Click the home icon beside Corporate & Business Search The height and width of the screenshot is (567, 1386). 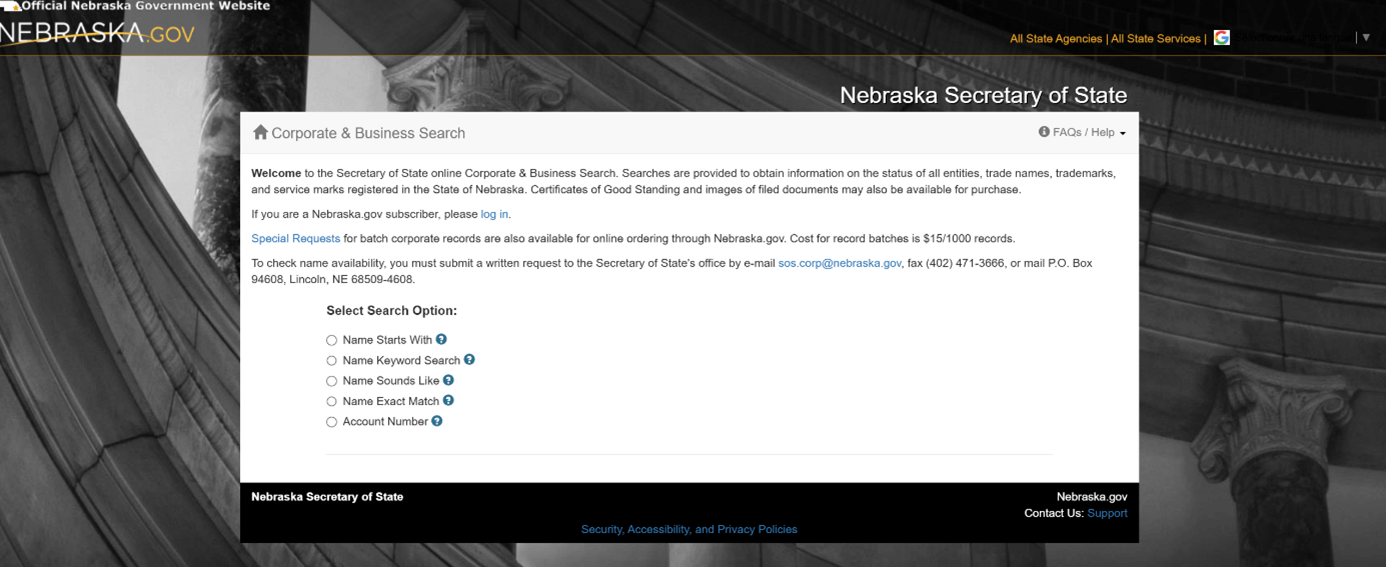click(x=260, y=132)
